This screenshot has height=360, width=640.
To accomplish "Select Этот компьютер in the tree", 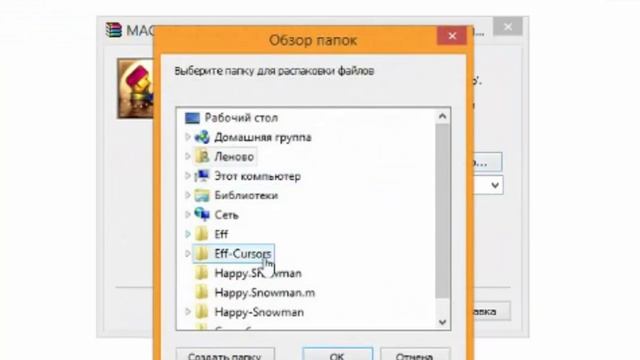I will click(258, 176).
